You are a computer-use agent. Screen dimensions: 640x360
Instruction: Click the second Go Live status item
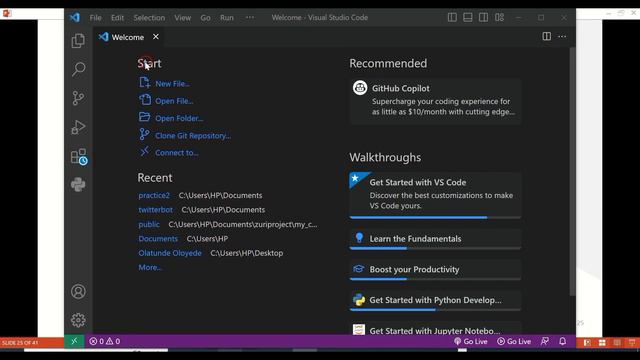pos(514,341)
